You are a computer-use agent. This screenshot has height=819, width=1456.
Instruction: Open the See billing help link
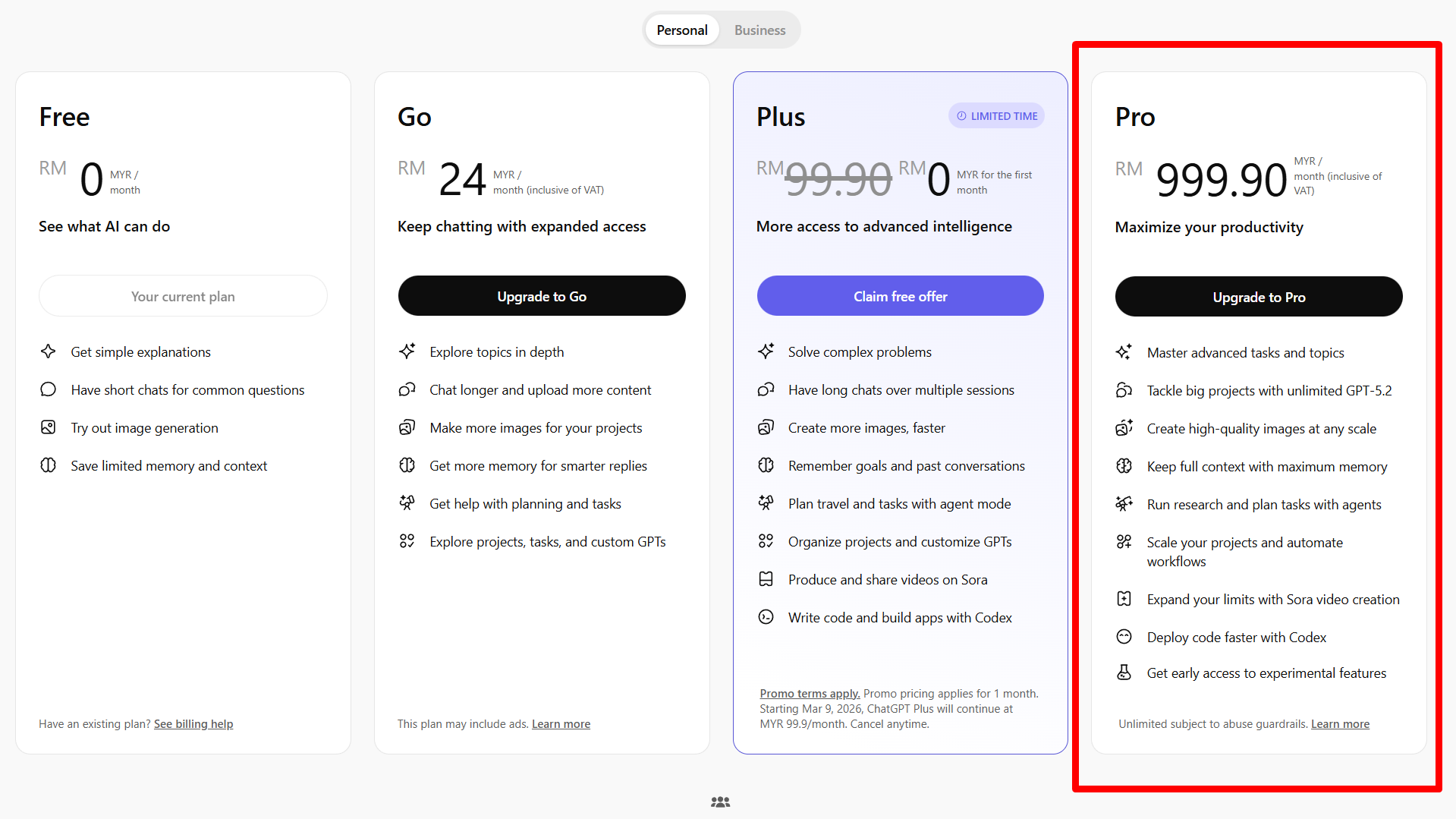(193, 724)
